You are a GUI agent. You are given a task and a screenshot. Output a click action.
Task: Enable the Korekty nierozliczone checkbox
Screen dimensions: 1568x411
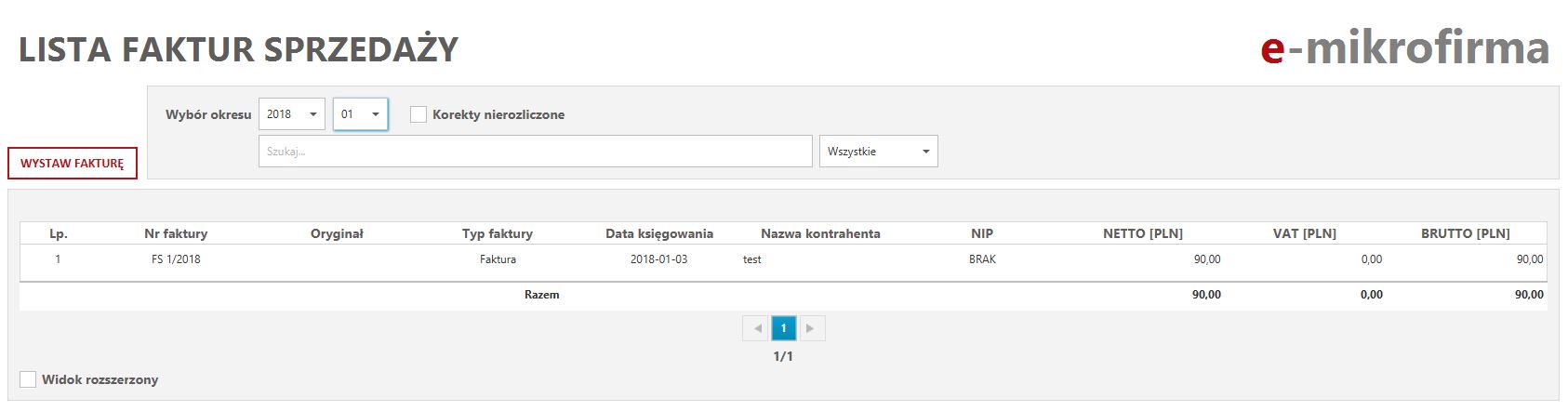pyautogui.click(x=419, y=114)
